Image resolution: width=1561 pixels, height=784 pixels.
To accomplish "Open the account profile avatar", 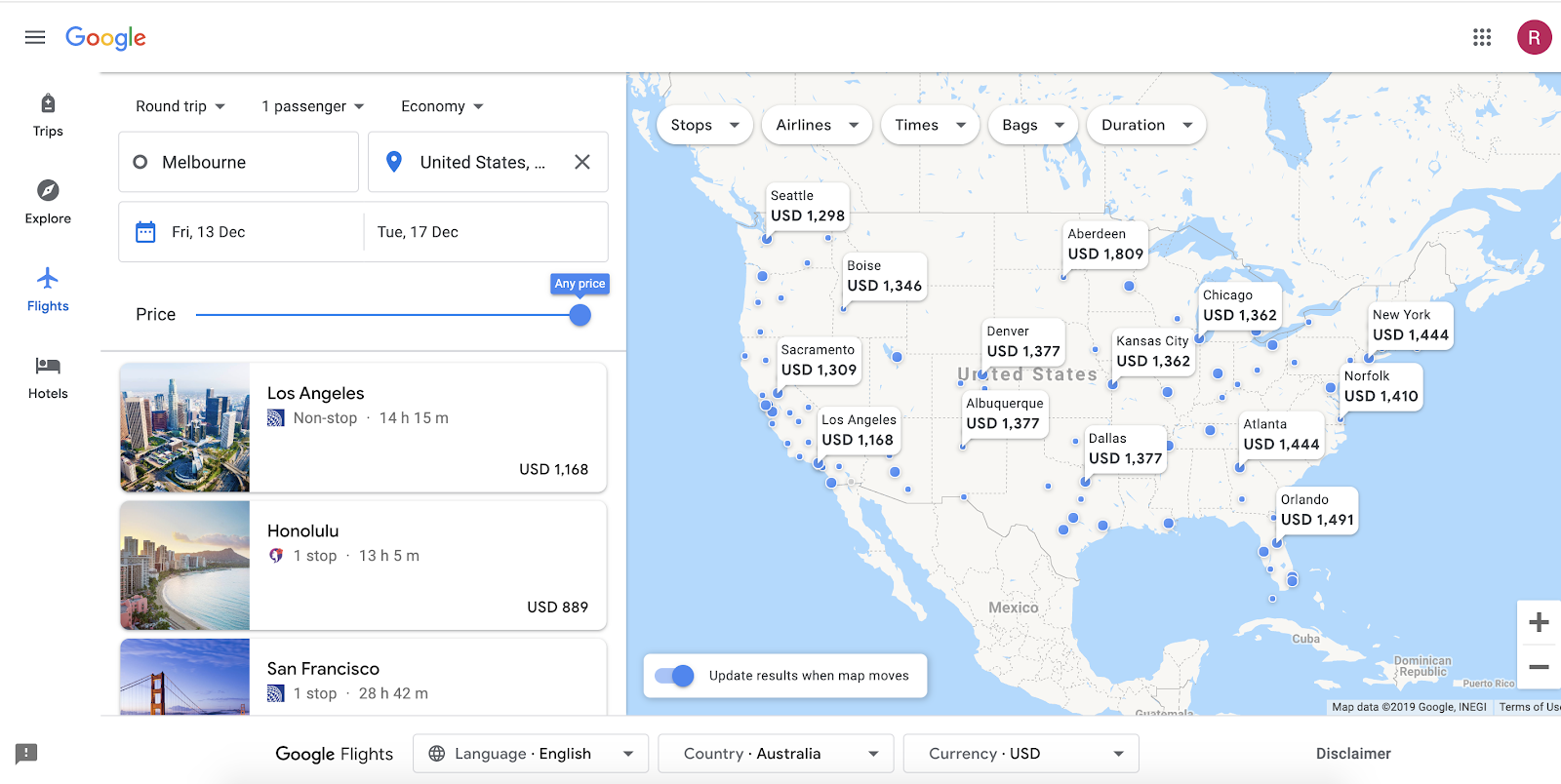I will click(1534, 37).
